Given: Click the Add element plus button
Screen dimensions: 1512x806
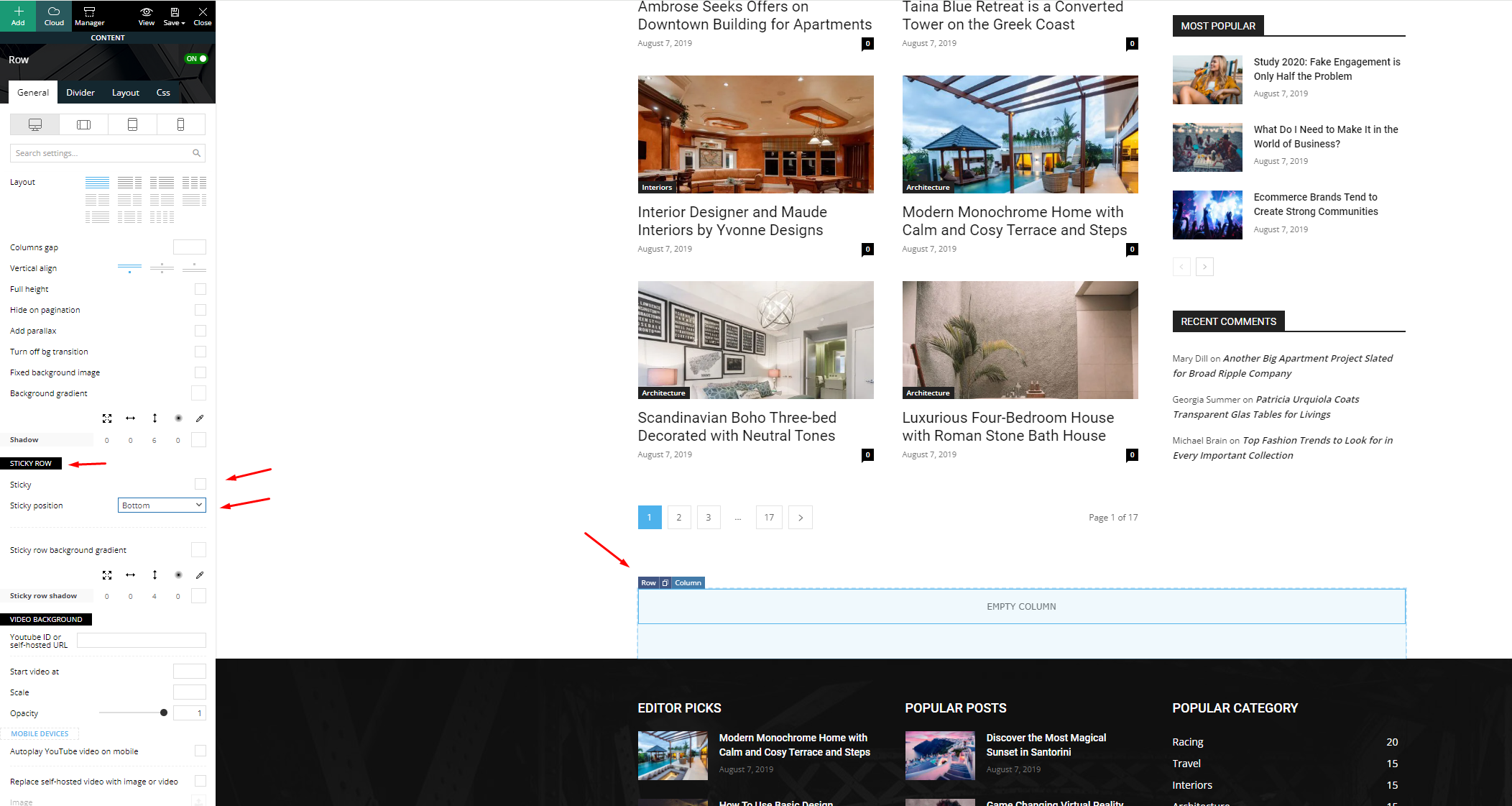Looking at the screenshot, I should 18,15.
